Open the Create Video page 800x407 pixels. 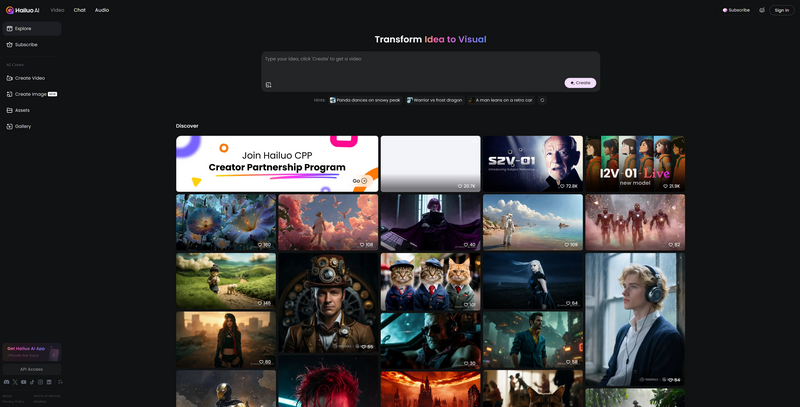[32, 78]
